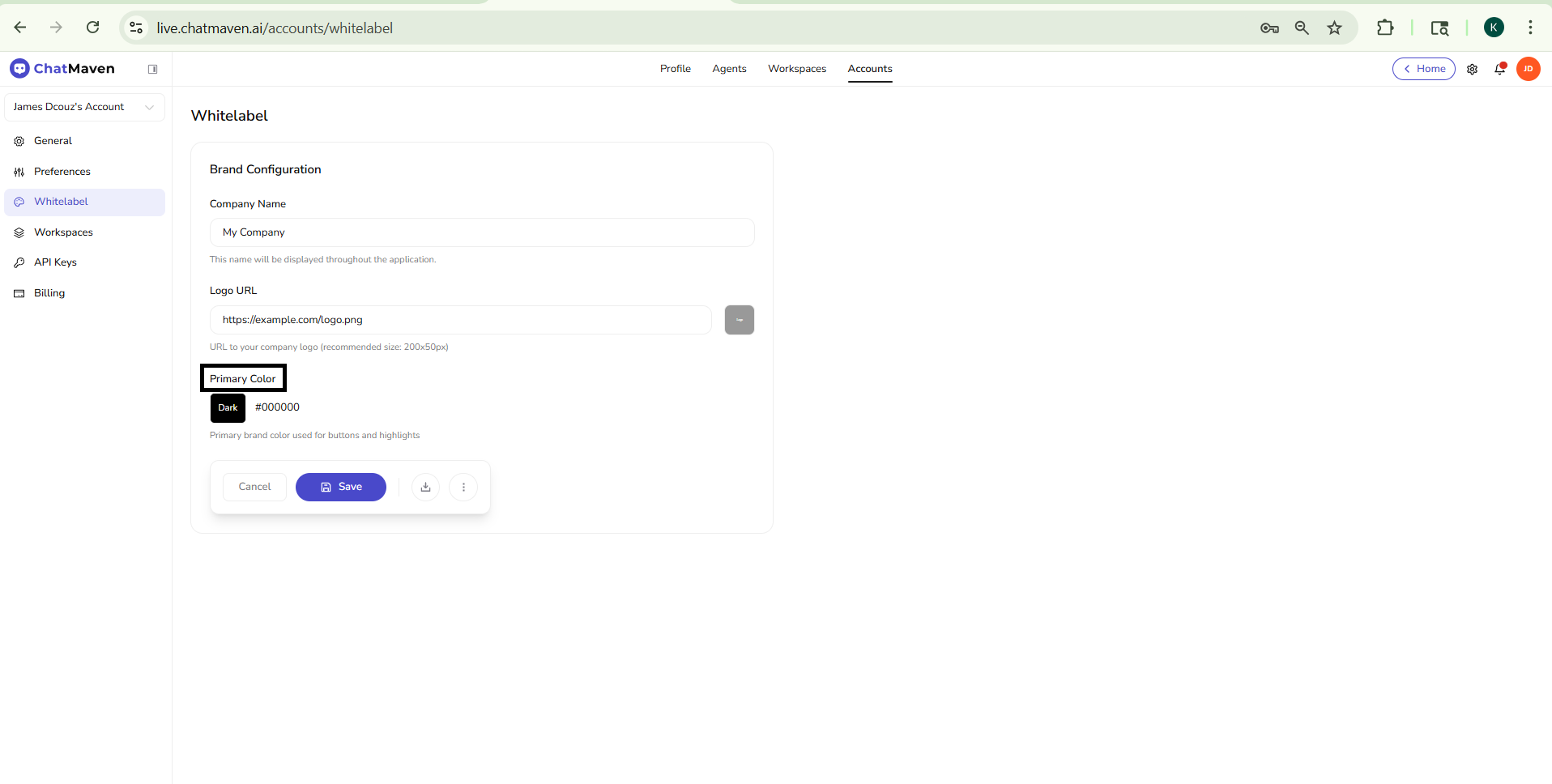Click the JD user avatar
Screen dimensions: 1552x784
pos(1528,69)
